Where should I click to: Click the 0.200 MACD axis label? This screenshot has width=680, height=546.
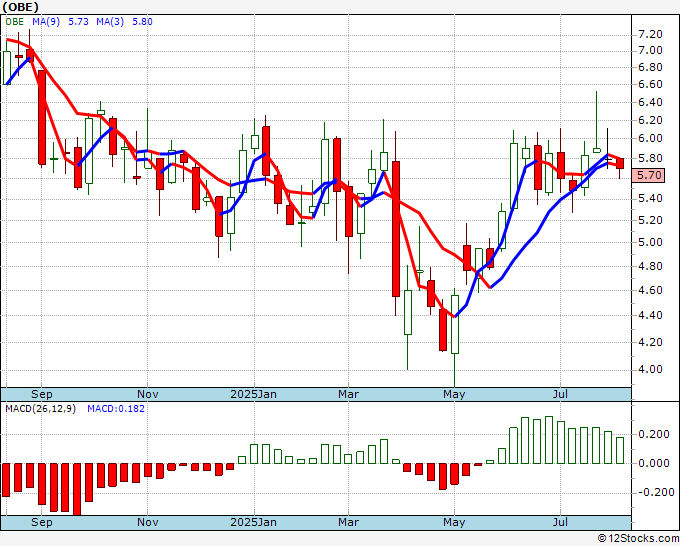tap(654, 435)
